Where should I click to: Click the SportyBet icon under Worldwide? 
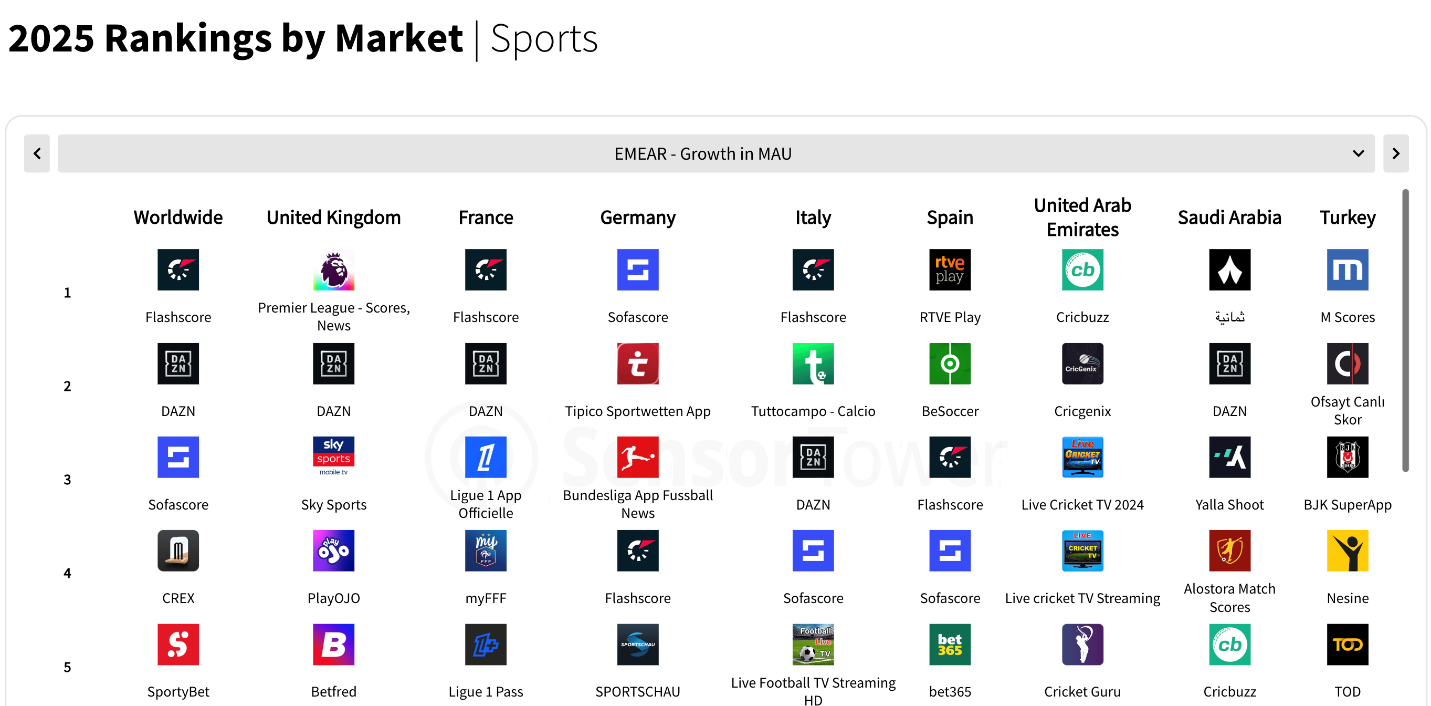[178, 645]
